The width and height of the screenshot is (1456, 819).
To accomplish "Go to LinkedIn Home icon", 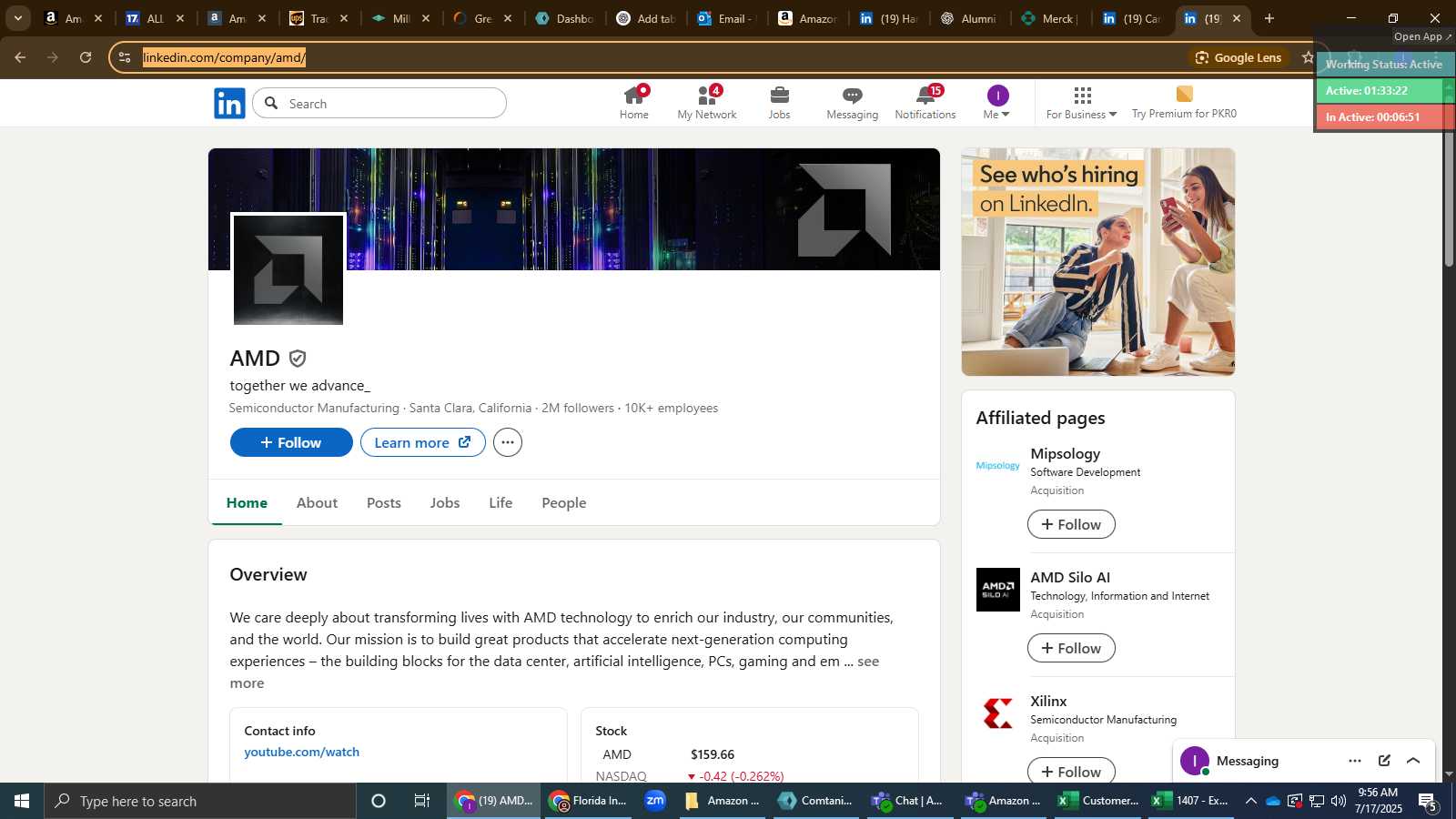I will (x=634, y=103).
